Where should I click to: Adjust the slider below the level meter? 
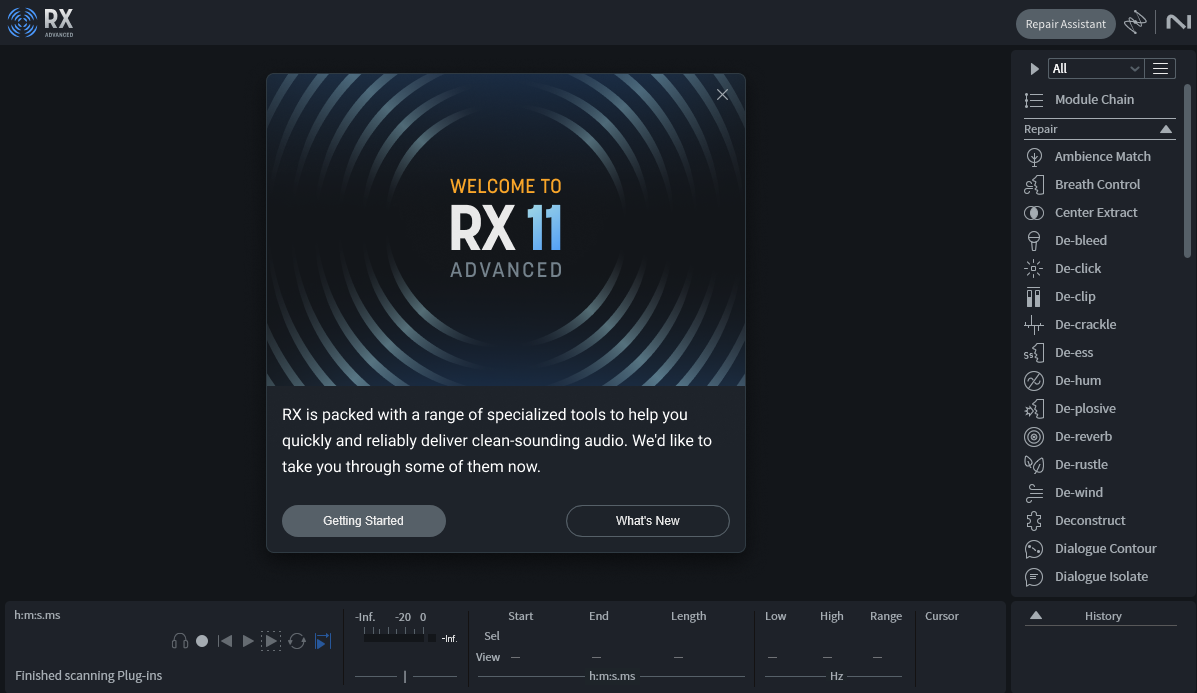click(x=405, y=676)
